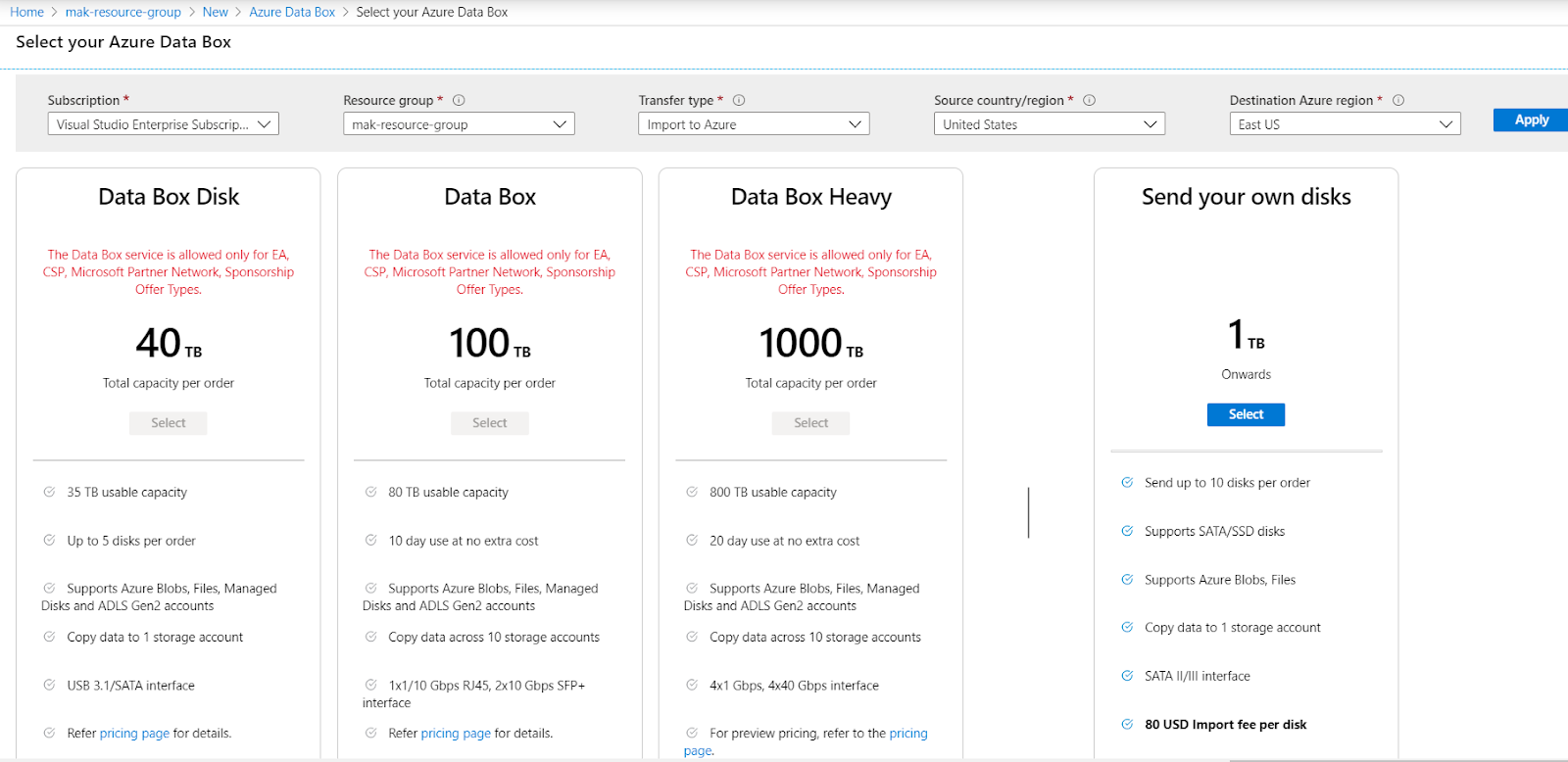This screenshot has height=762, width=1568.
Task: Open the Transfer type dropdown showing Import to Azure
Action: point(754,124)
